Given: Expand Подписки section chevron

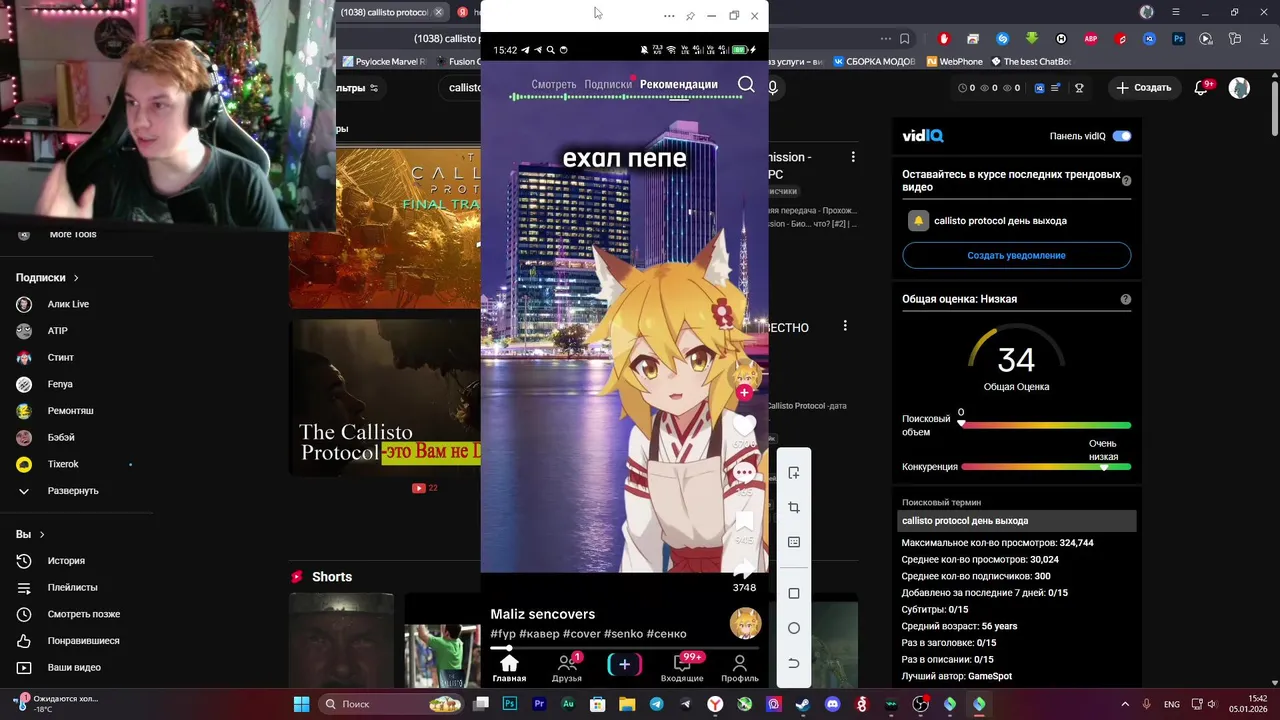Looking at the screenshot, I should [x=76, y=278].
